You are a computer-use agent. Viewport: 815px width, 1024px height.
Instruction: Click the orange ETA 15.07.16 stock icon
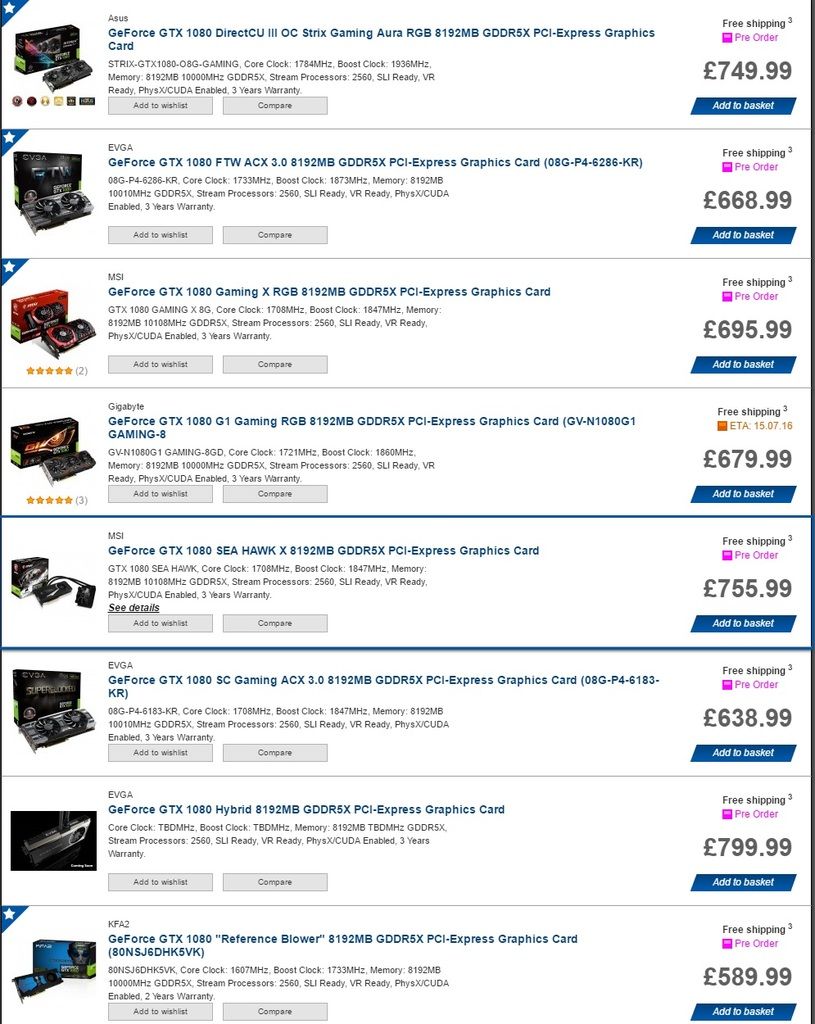(x=722, y=426)
